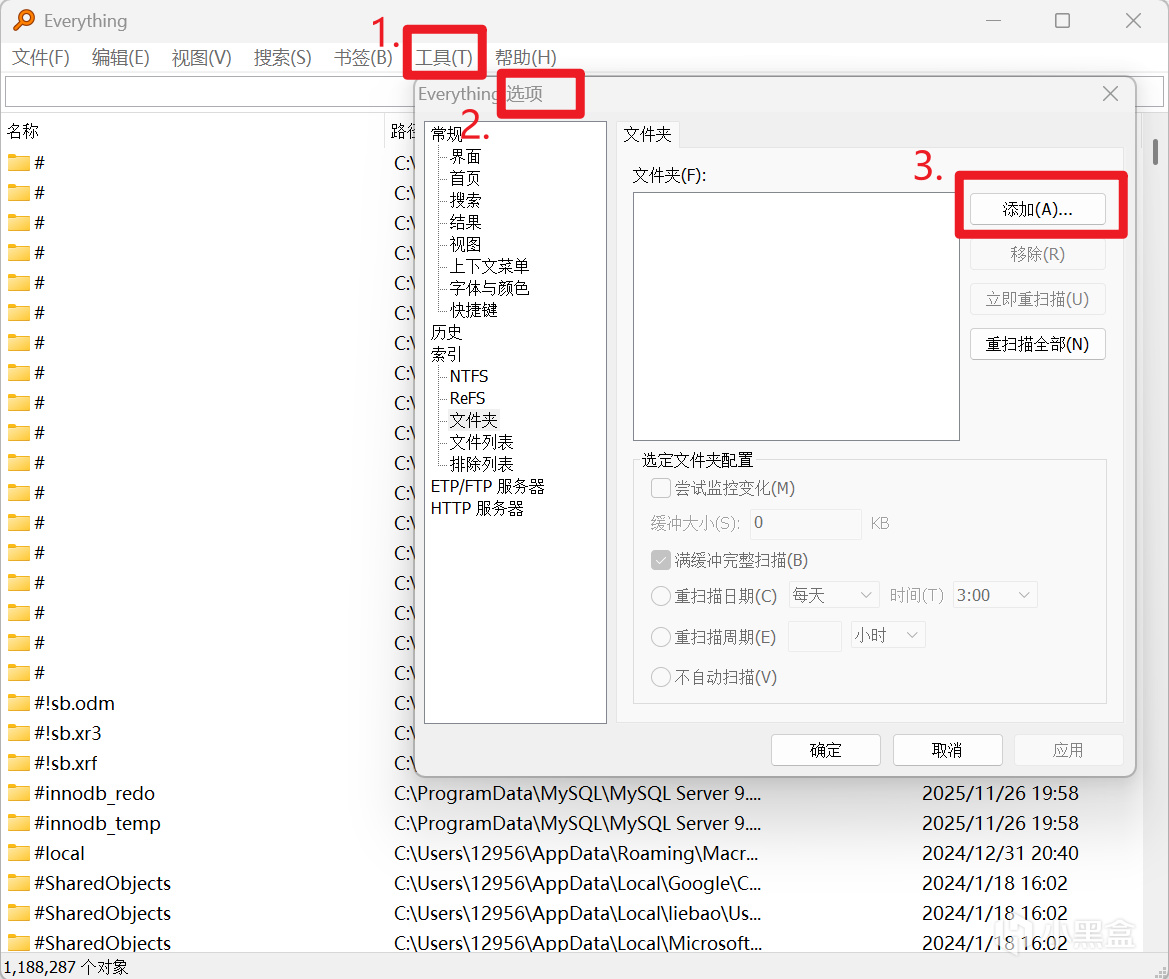Open the 小时 unit dropdown

click(x=888, y=635)
